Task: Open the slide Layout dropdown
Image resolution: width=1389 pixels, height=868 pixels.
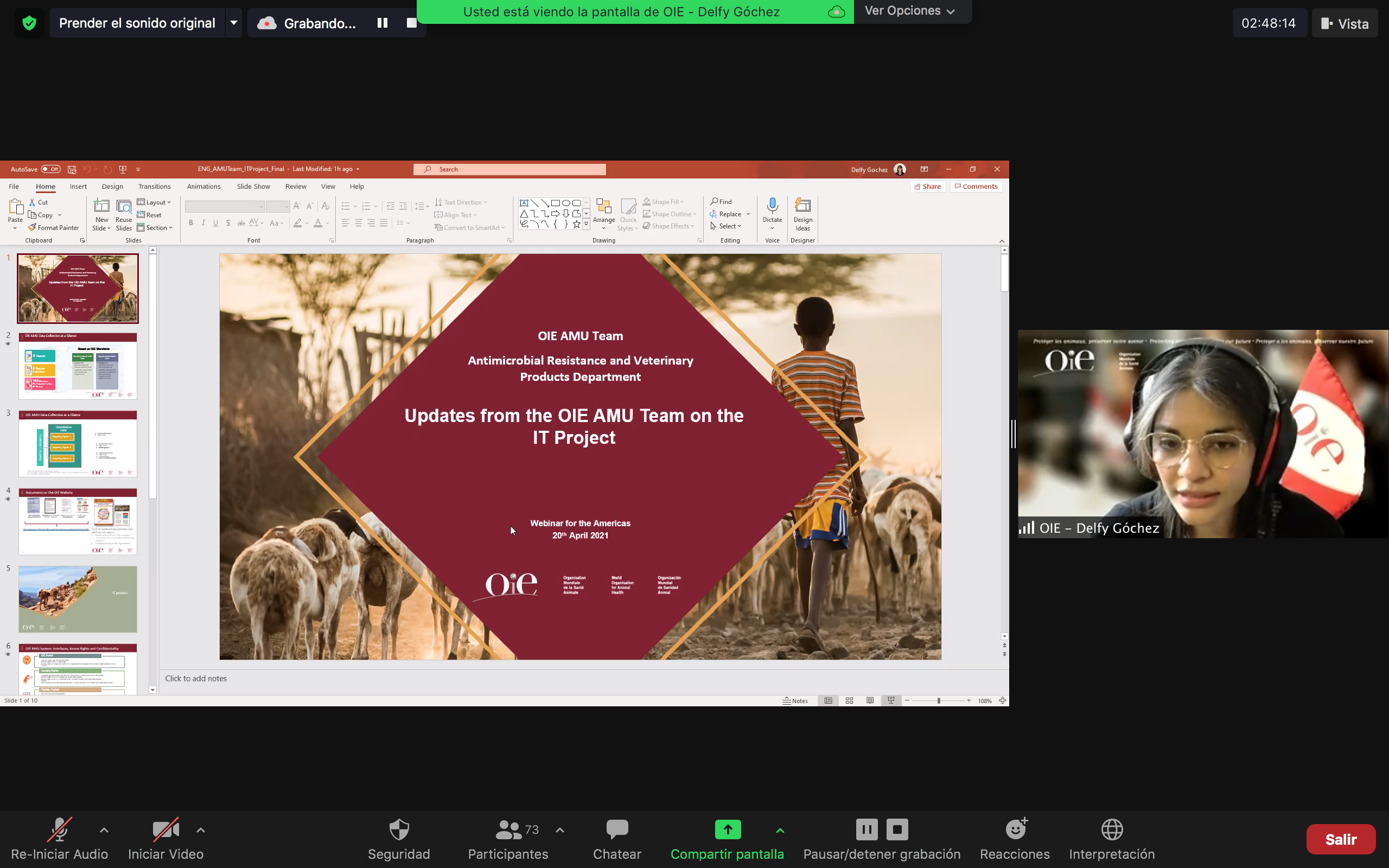Action: [x=155, y=202]
